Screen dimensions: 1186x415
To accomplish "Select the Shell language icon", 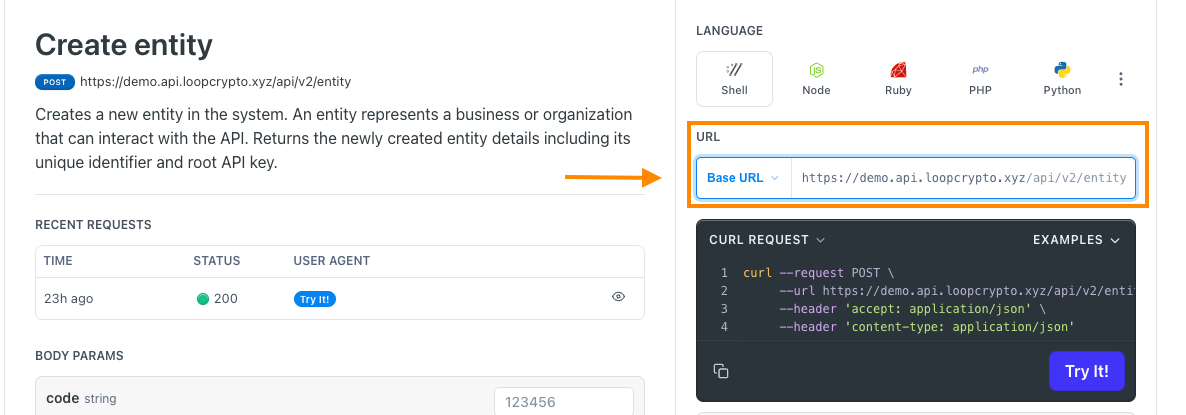I will [734, 70].
